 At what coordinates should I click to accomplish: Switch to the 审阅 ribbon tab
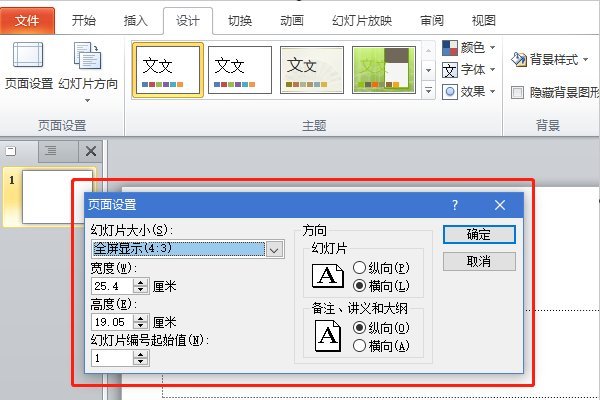[x=432, y=20]
